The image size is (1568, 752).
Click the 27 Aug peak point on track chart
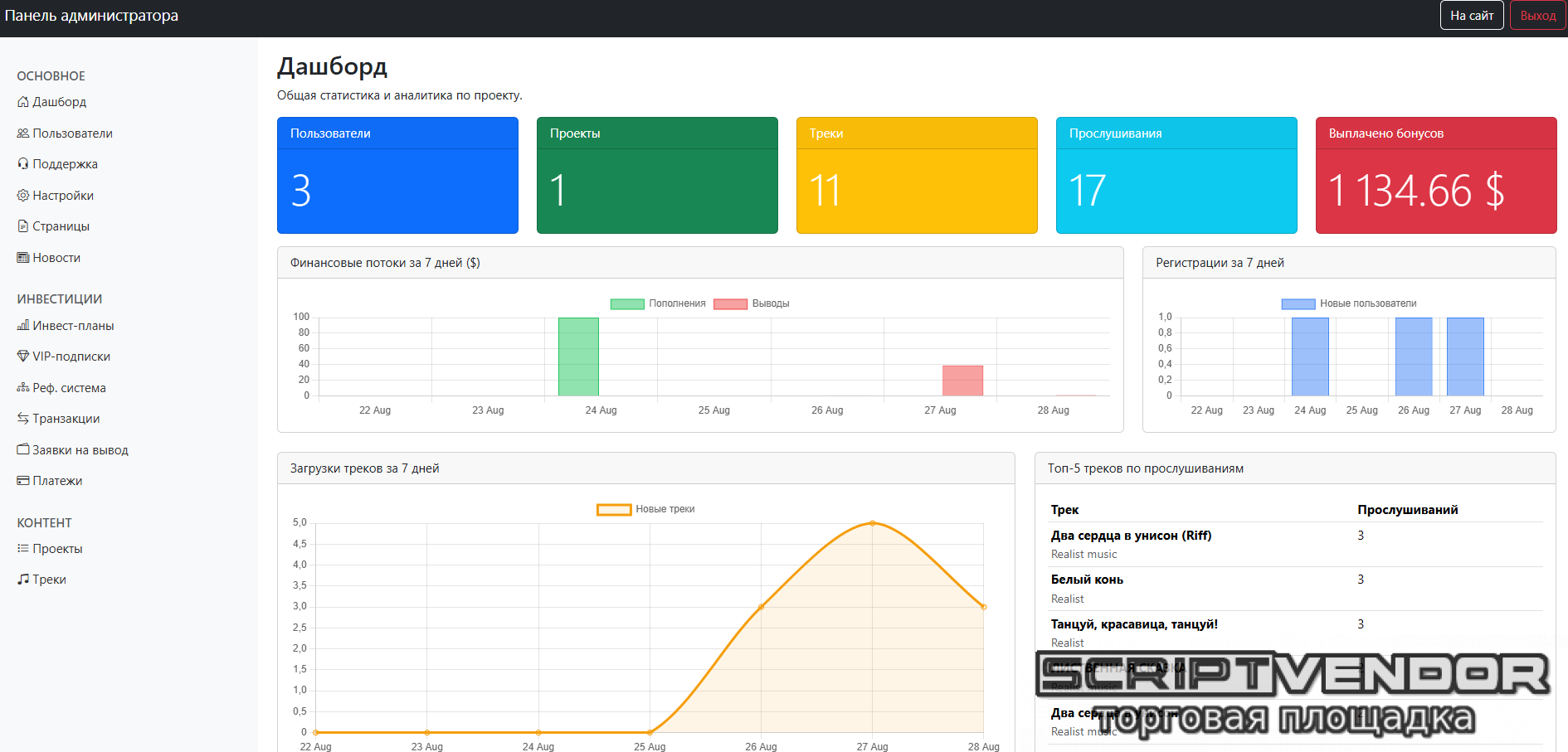872,523
